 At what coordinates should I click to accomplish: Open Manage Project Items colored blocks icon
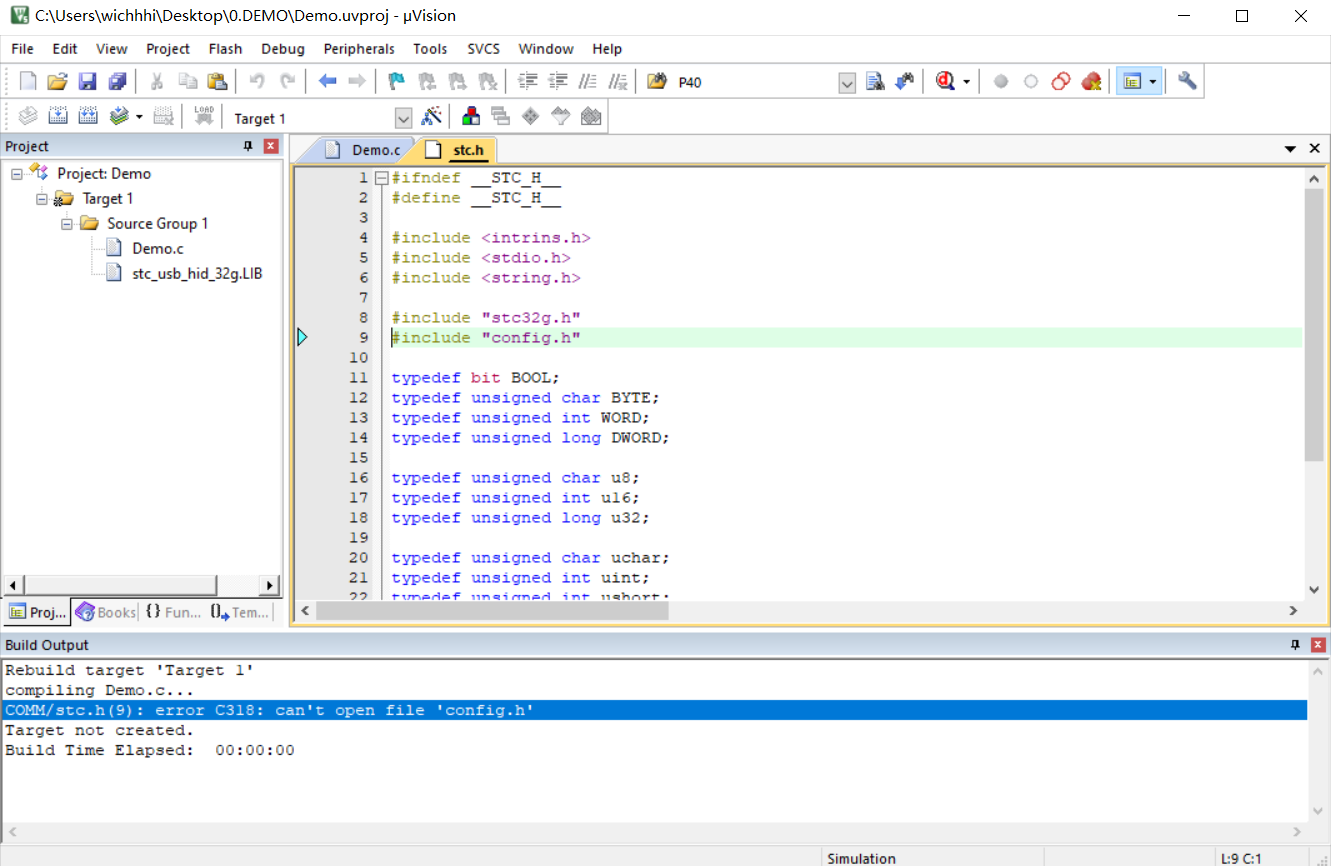click(x=470, y=117)
